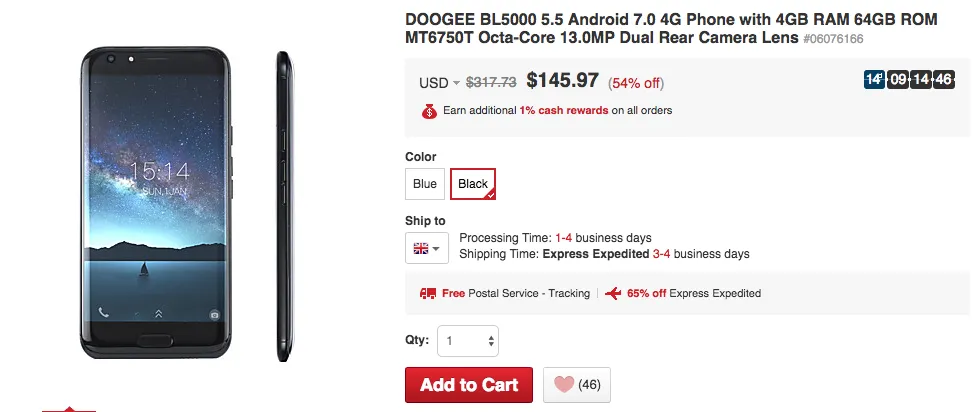Viewport: 978px width, 412px height.
Task: Expand the Ship to country arrow
Action: [437, 247]
